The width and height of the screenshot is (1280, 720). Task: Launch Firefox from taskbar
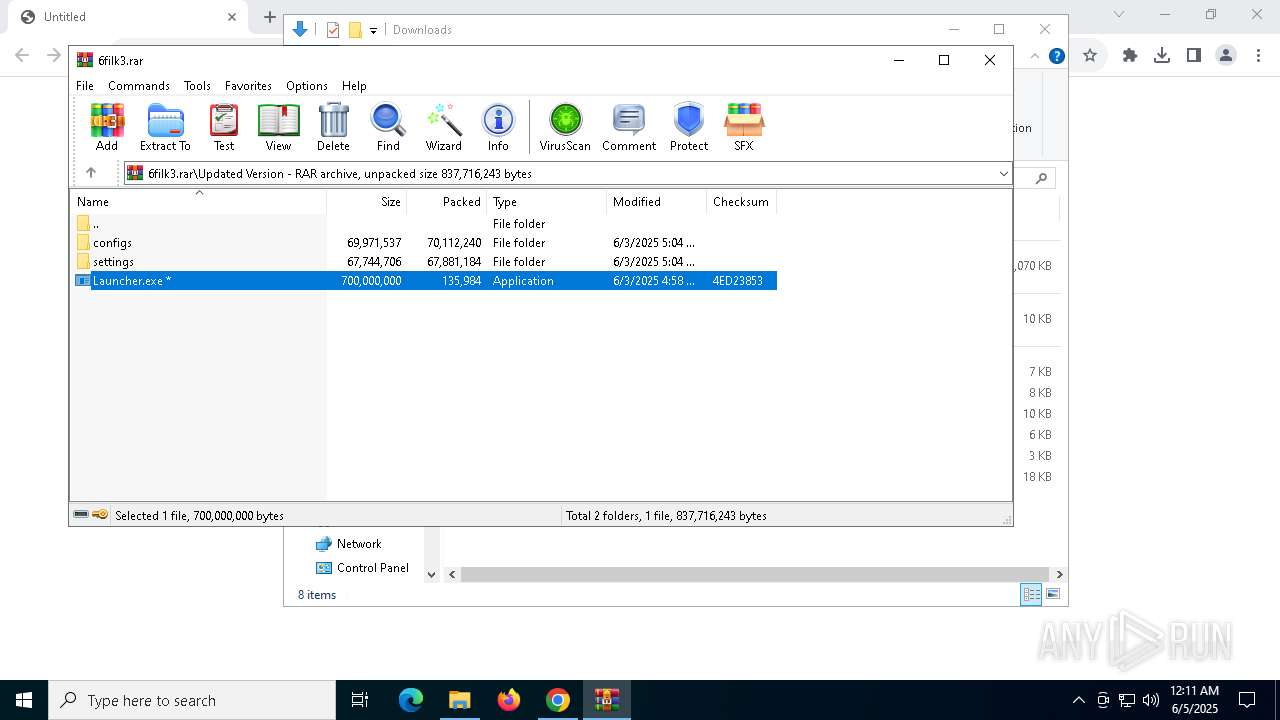pos(509,700)
